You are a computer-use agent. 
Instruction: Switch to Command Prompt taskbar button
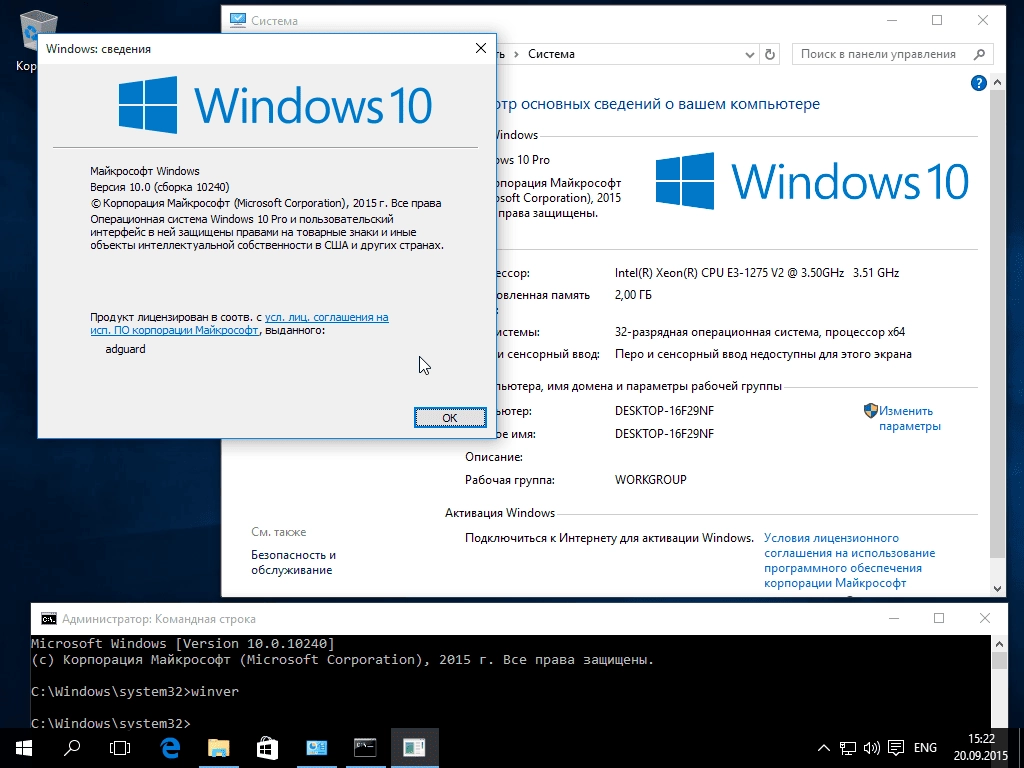(365, 748)
